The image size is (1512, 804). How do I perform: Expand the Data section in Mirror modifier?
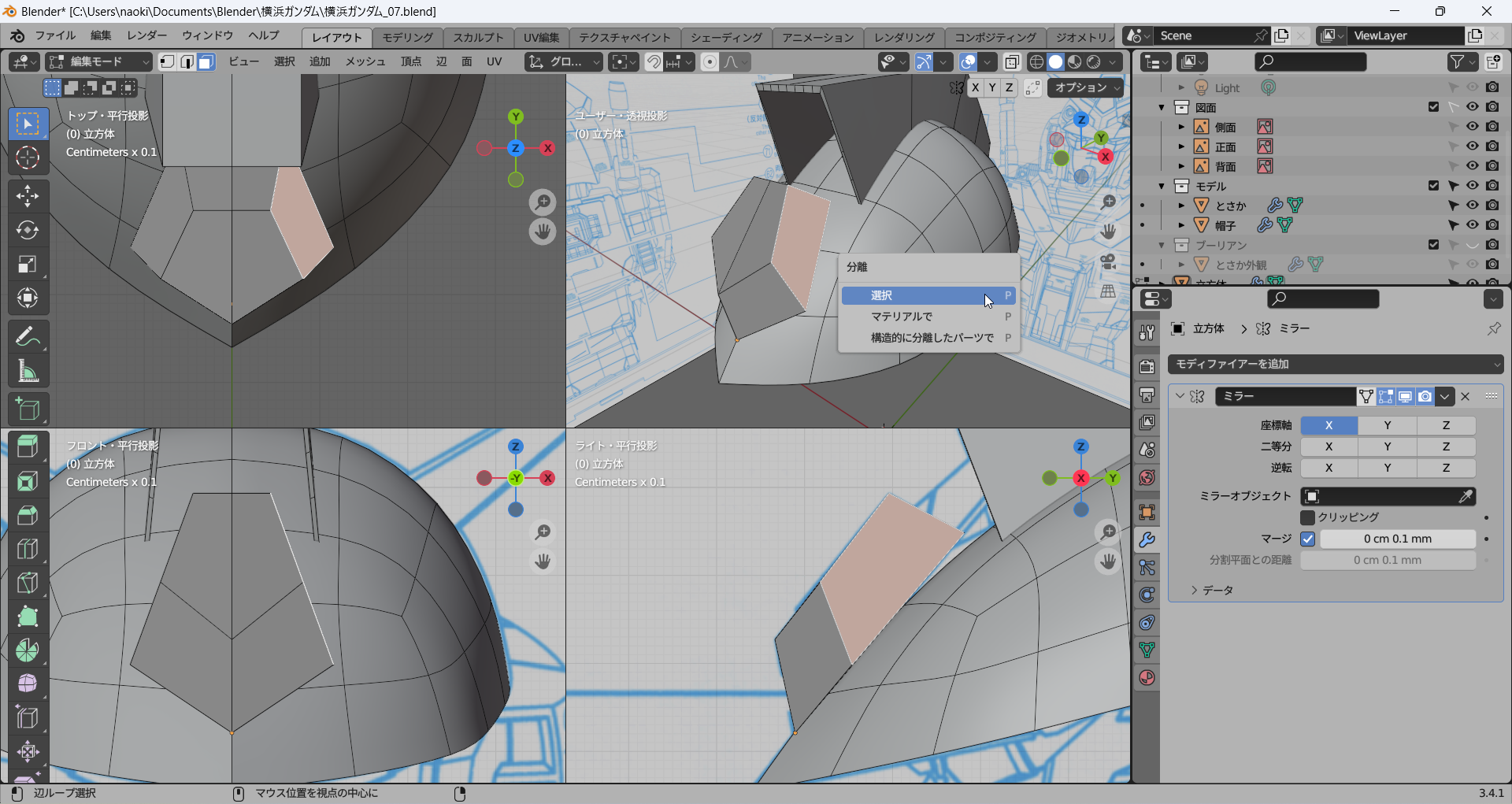tap(1194, 590)
